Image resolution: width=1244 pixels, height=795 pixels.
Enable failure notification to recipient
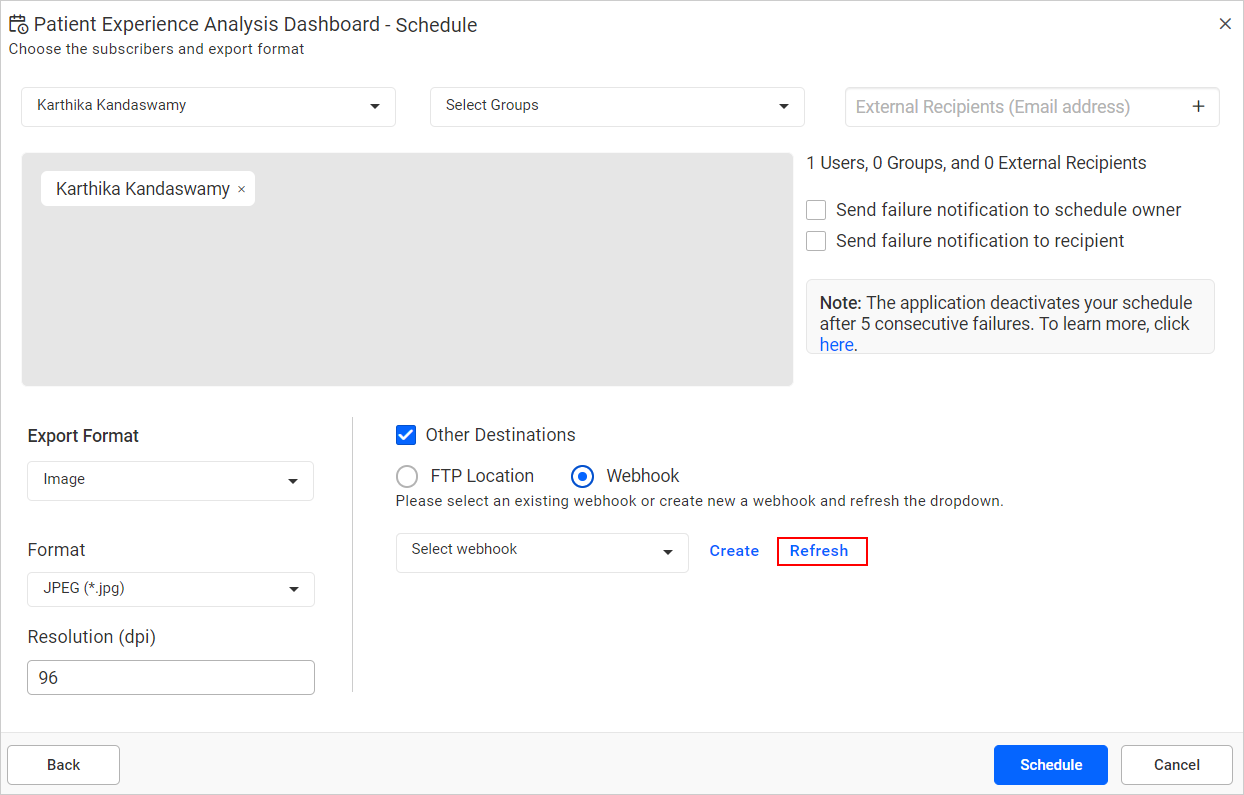tap(816, 241)
